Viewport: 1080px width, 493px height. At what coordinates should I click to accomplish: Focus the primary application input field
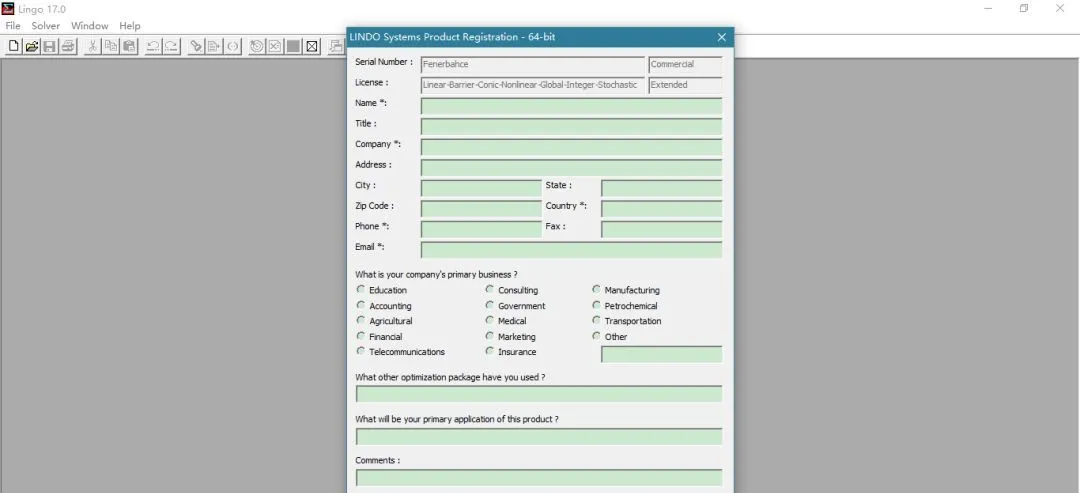click(x=539, y=437)
